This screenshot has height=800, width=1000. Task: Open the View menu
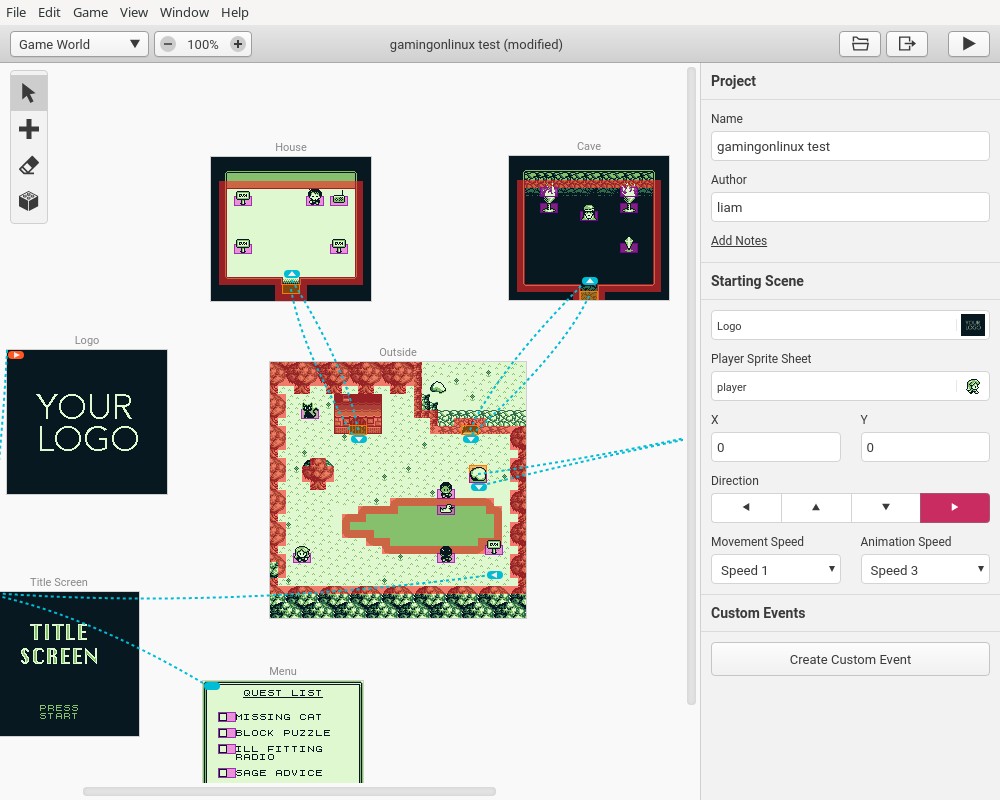[133, 12]
